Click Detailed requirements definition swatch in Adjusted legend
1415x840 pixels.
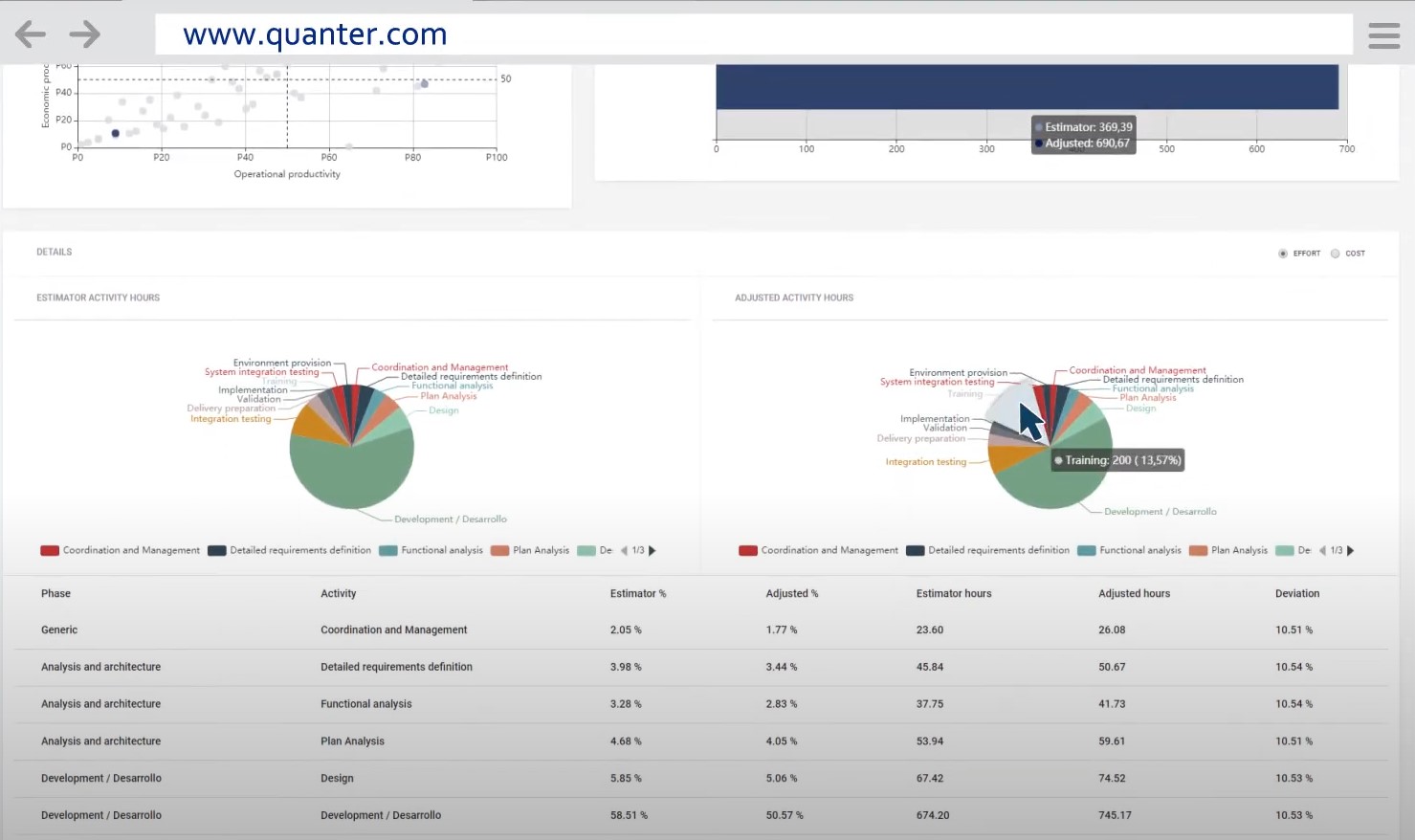(915, 551)
